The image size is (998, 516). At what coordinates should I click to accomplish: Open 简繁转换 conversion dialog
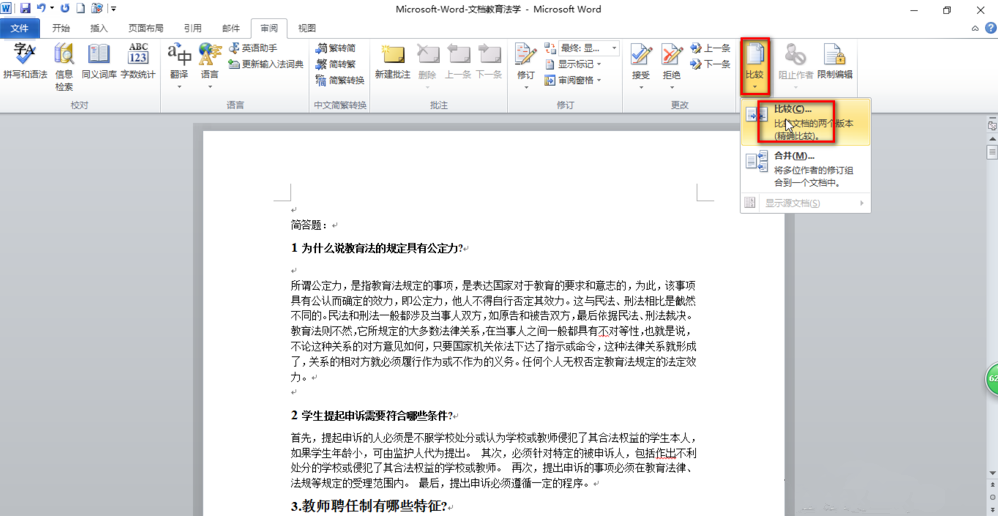pos(340,80)
